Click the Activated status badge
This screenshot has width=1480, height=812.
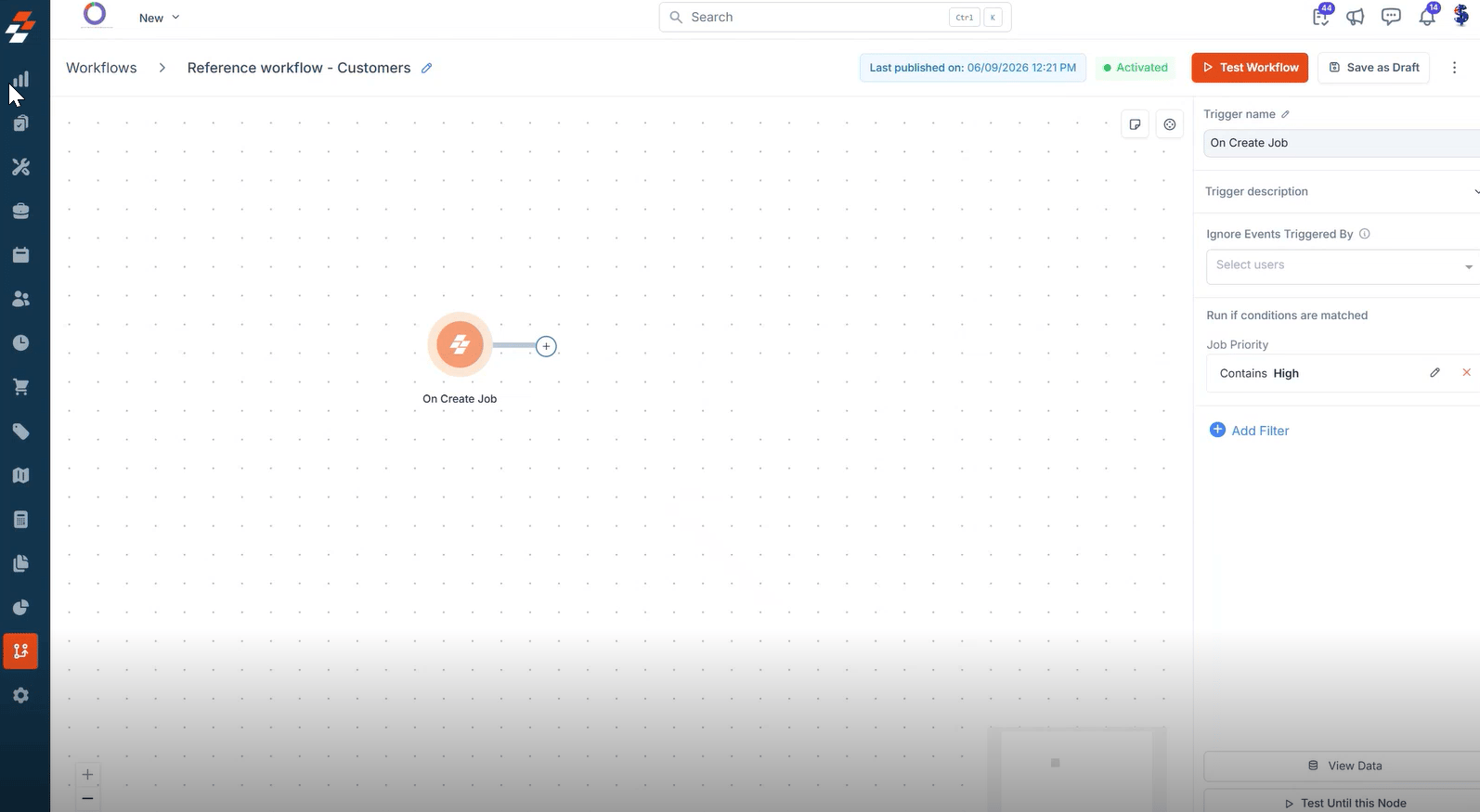tap(1136, 68)
